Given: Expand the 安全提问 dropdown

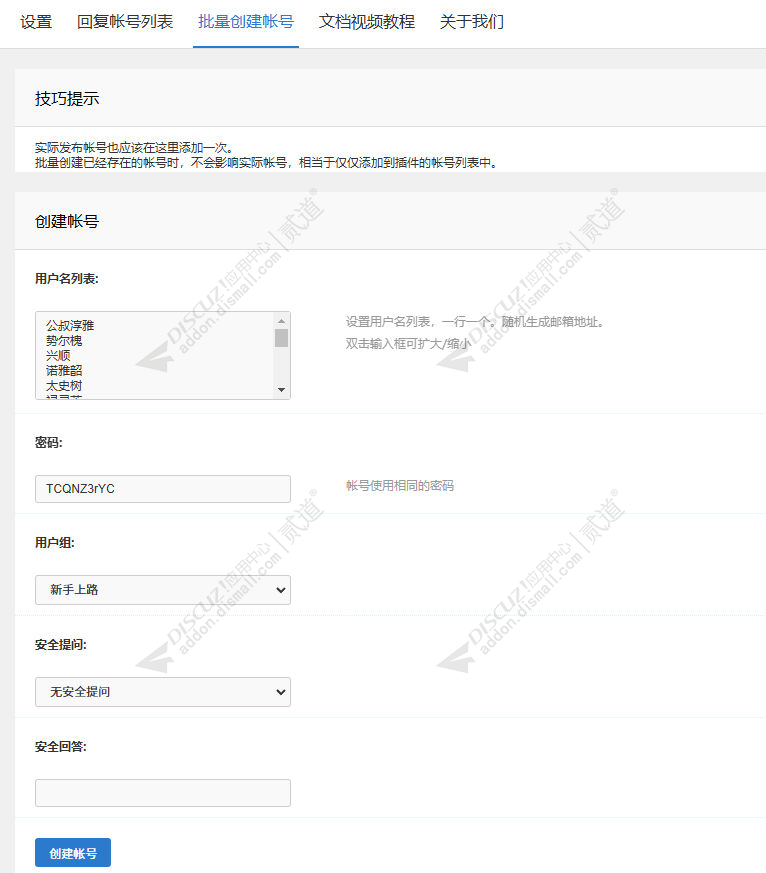Looking at the screenshot, I should [x=163, y=691].
